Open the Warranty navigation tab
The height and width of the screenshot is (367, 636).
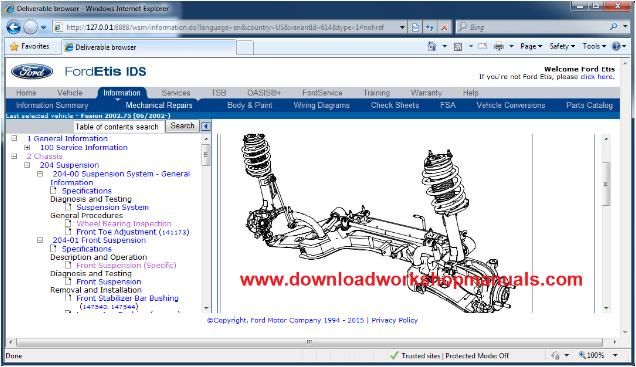(x=426, y=93)
